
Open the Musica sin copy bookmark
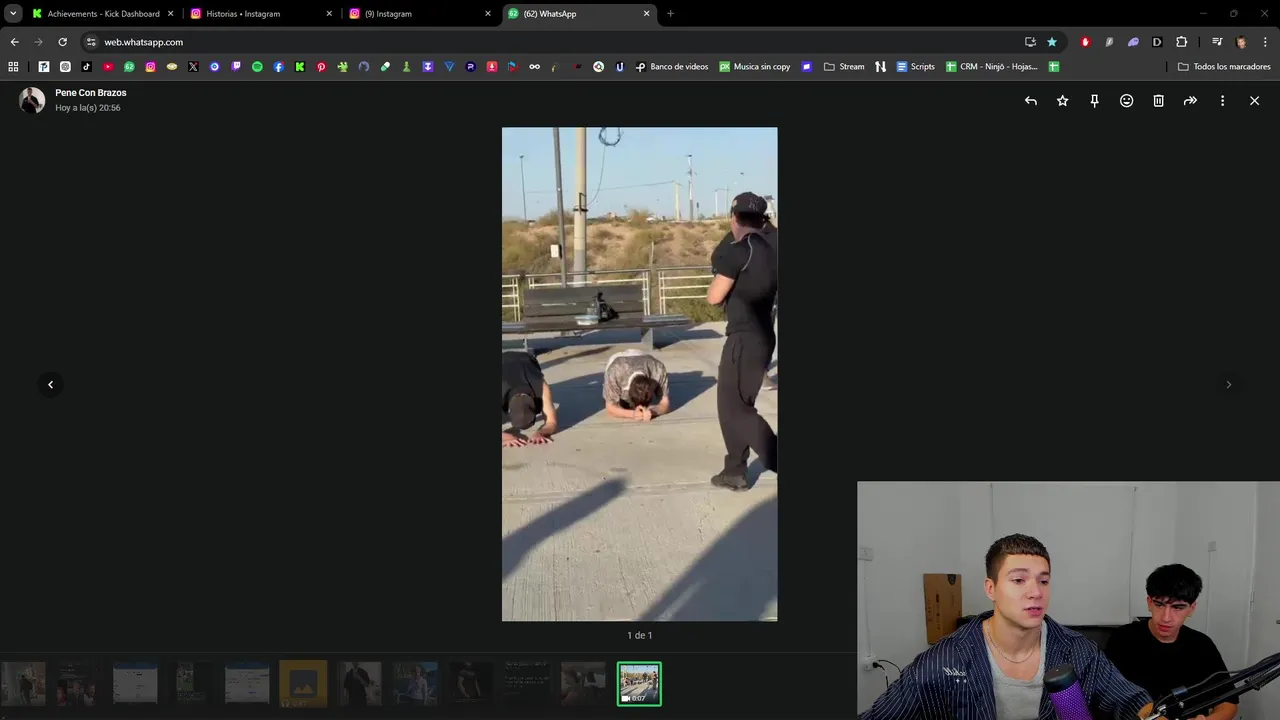click(755, 67)
